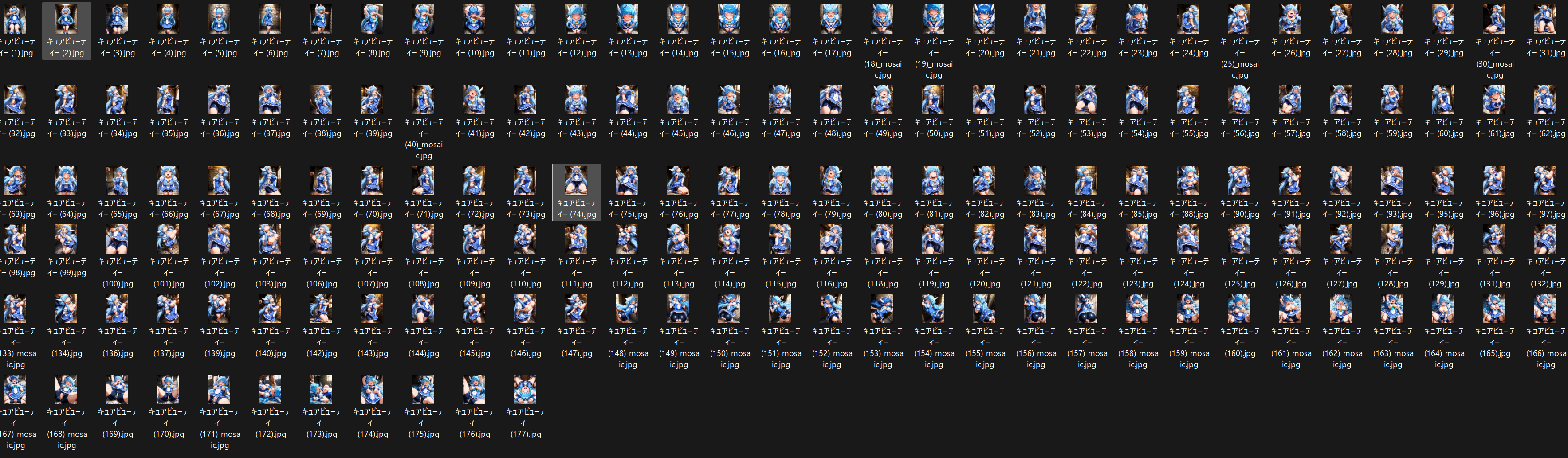The width and height of the screenshot is (1568, 458).
Task: Select the file name ending "(77).jpg"
Action: pos(729,209)
